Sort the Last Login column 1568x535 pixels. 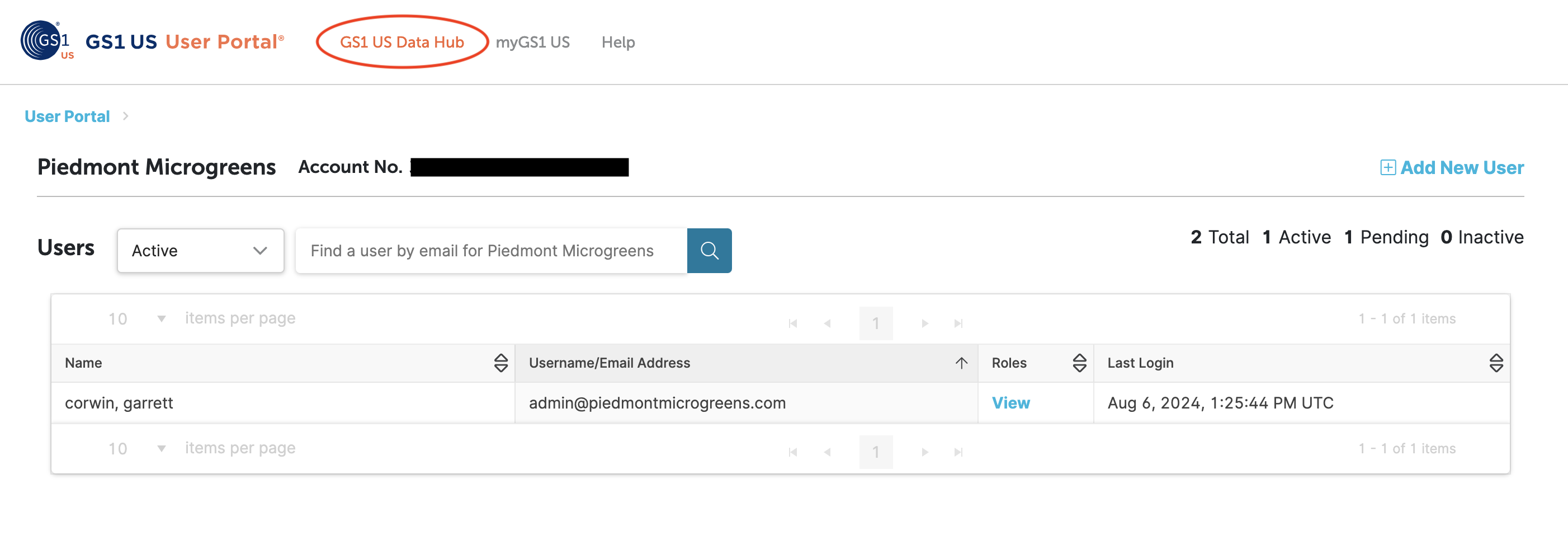coord(1495,363)
